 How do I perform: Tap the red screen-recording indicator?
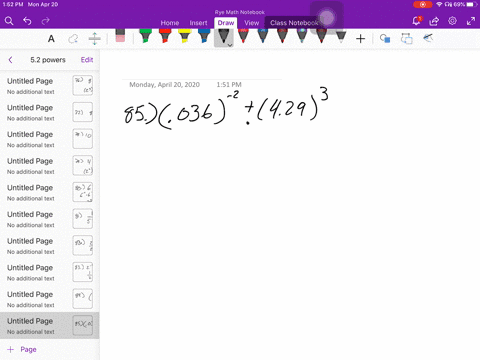pyautogui.click(x=423, y=5)
